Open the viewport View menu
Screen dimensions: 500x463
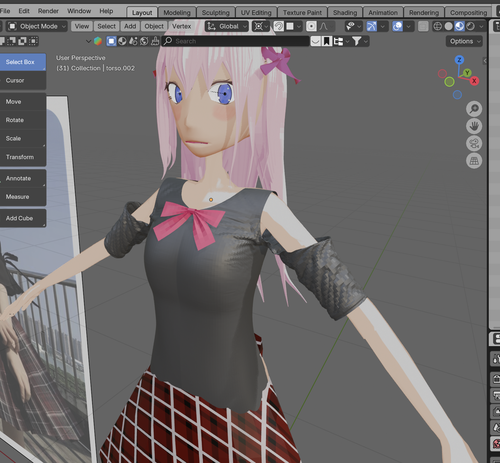pos(82,26)
